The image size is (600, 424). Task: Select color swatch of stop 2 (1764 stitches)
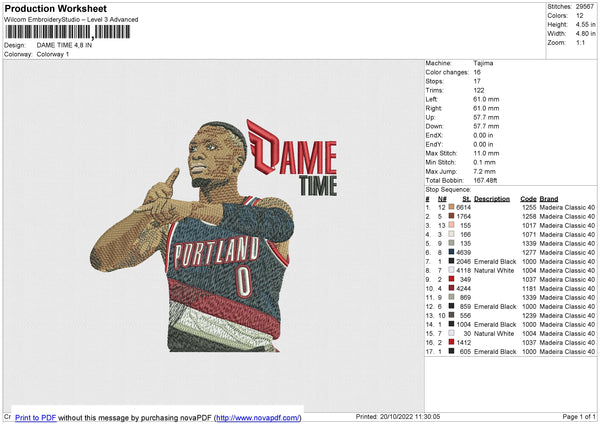click(451, 216)
